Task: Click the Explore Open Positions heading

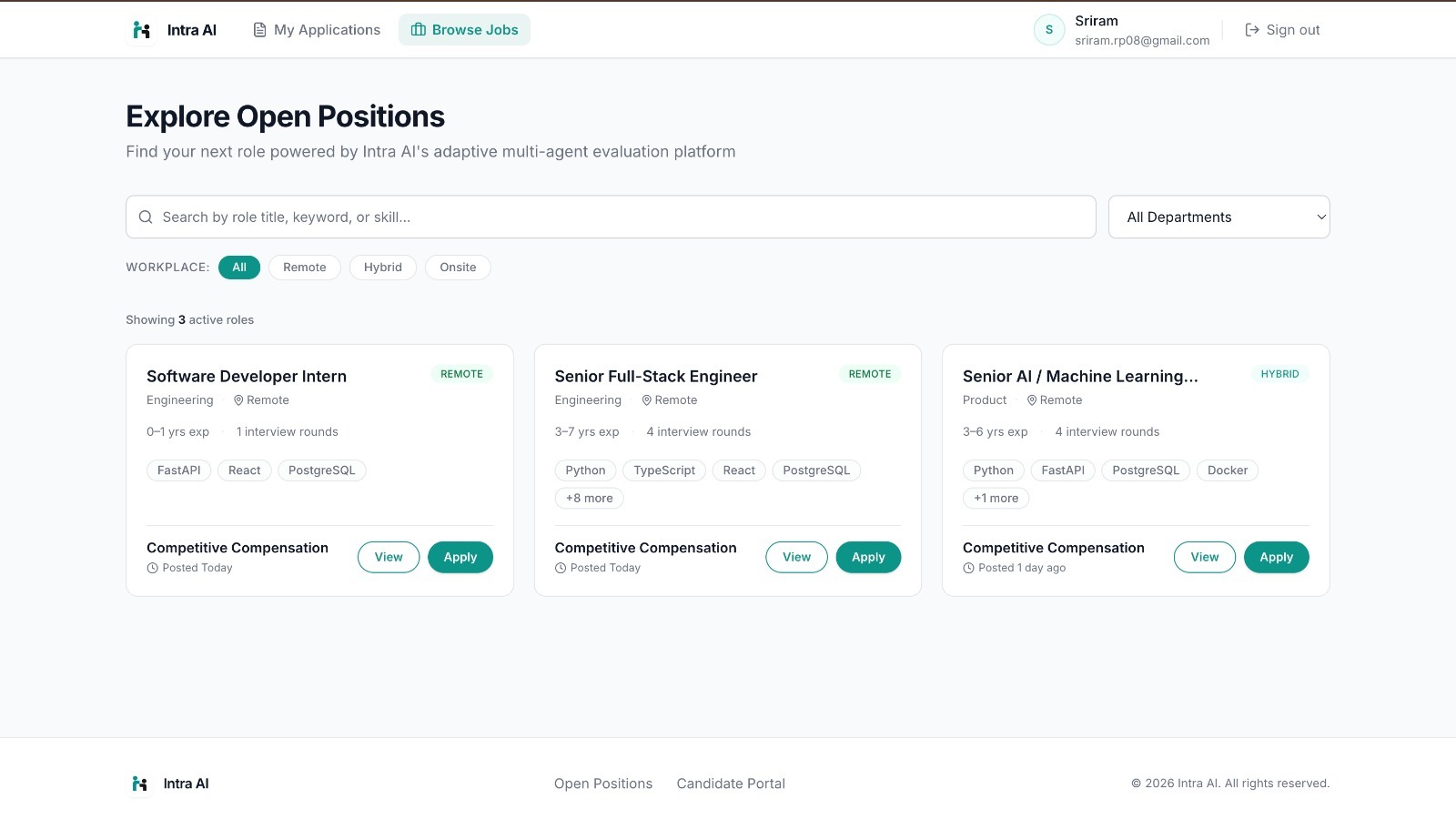Action: (285, 116)
